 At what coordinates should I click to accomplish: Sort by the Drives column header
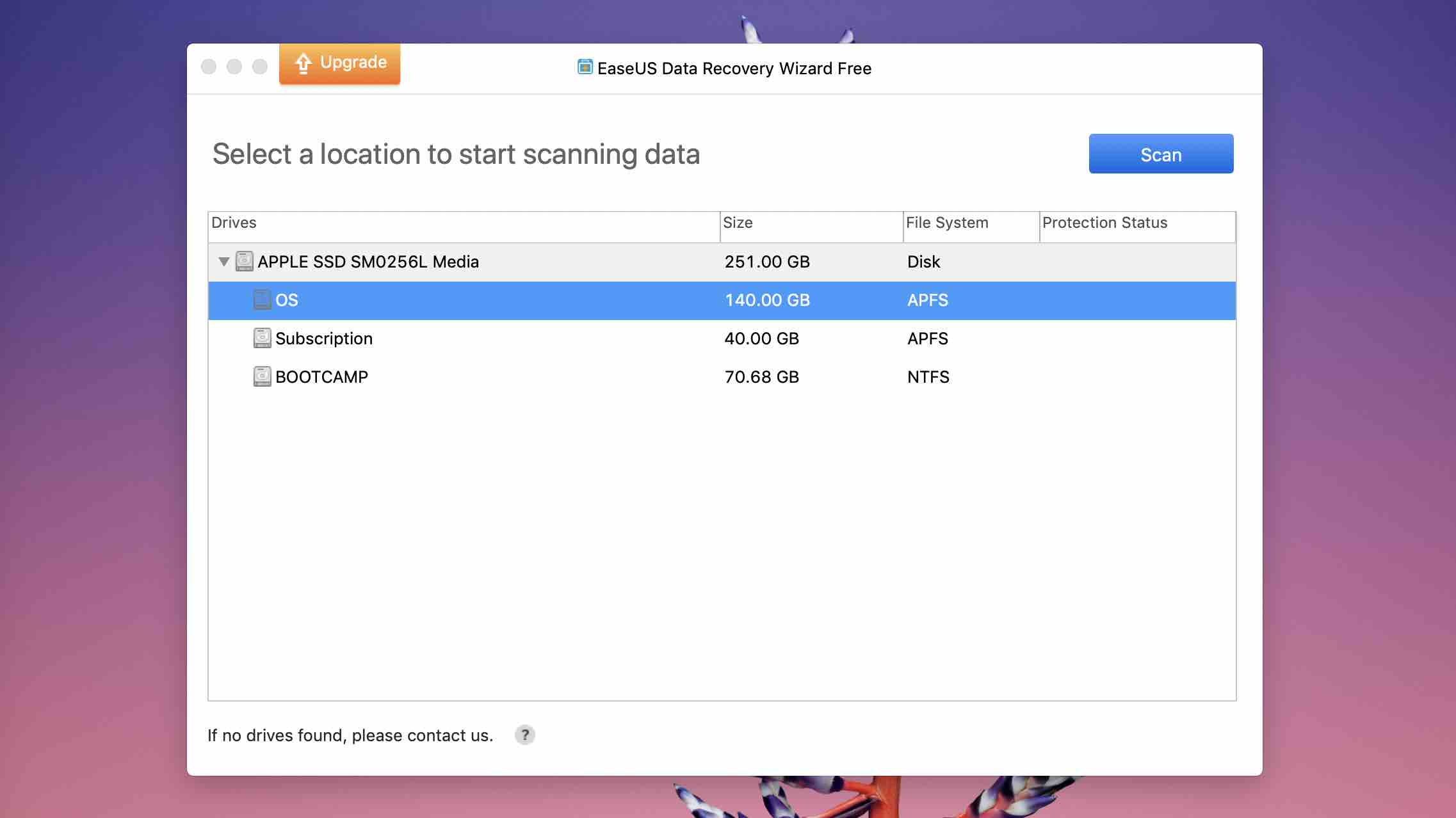click(x=464, y=227)
